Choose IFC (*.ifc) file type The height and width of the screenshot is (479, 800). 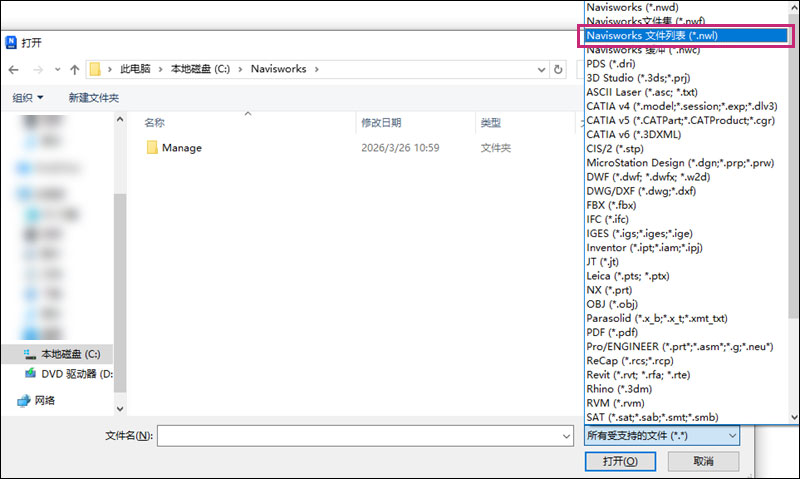607,219
